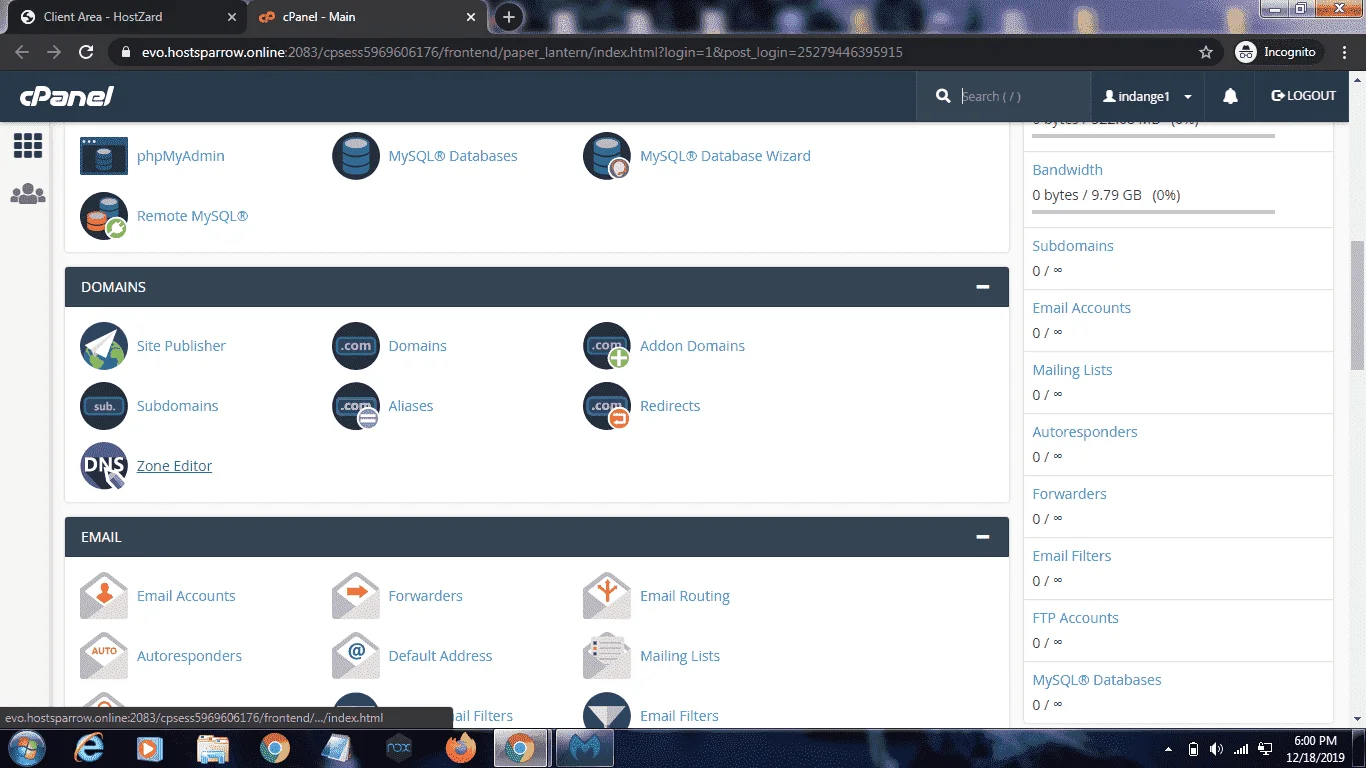This screenshot has height=768, width=1366.
Task: Select the cPanel - Main tab
Action: coord(366,17)
